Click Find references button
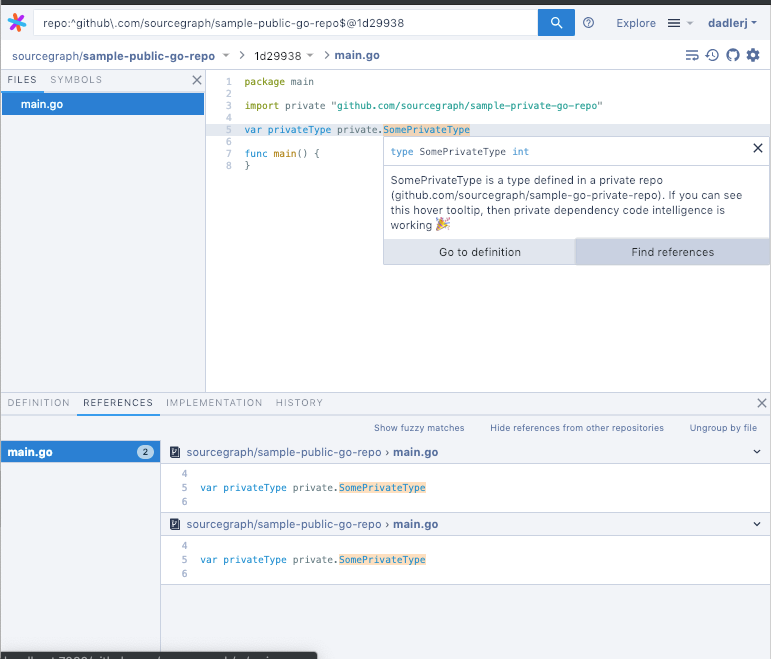The width and height of the screenshot is (771, 659). (x=672, y=252)
